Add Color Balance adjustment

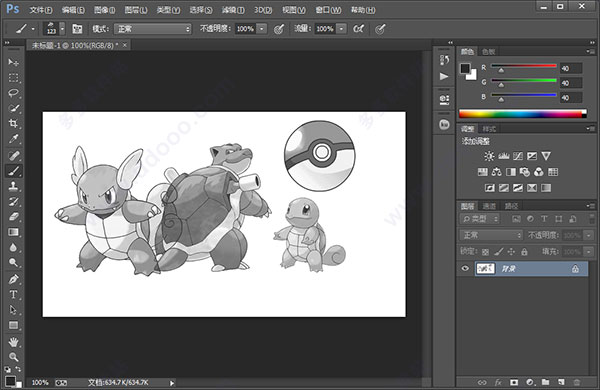click(x=497, y=172)
